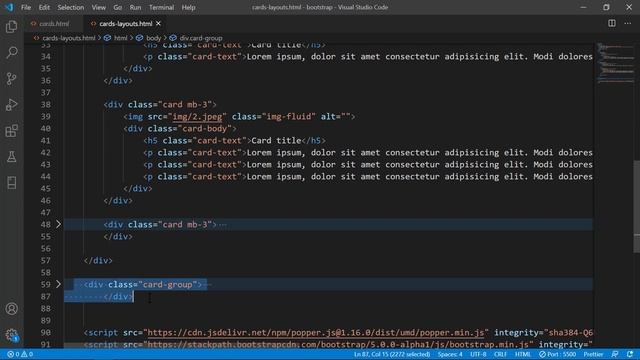Click line number 38 in gutter

coord(46,104)
